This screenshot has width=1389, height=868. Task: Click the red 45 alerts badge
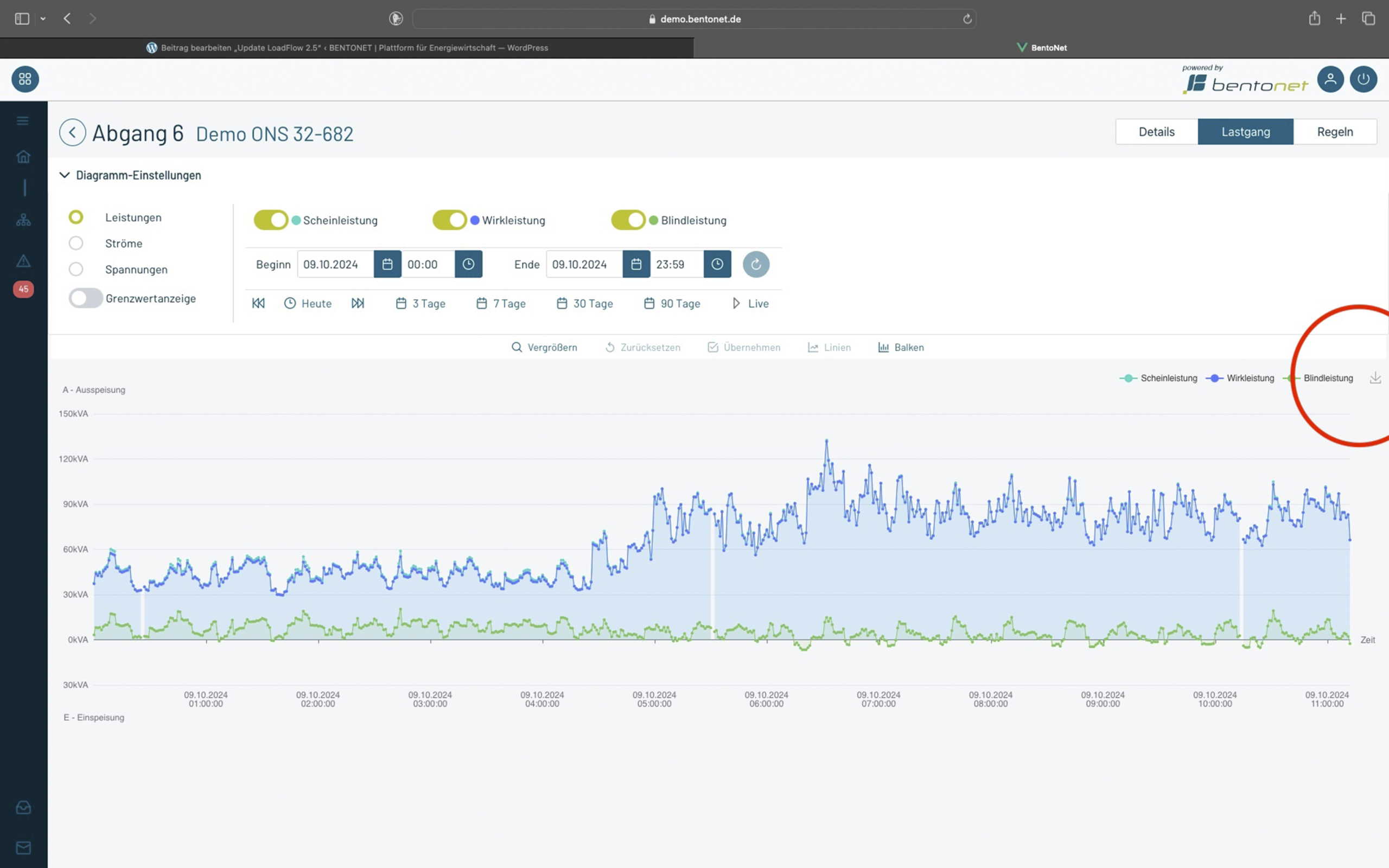(x=23, y=289)
